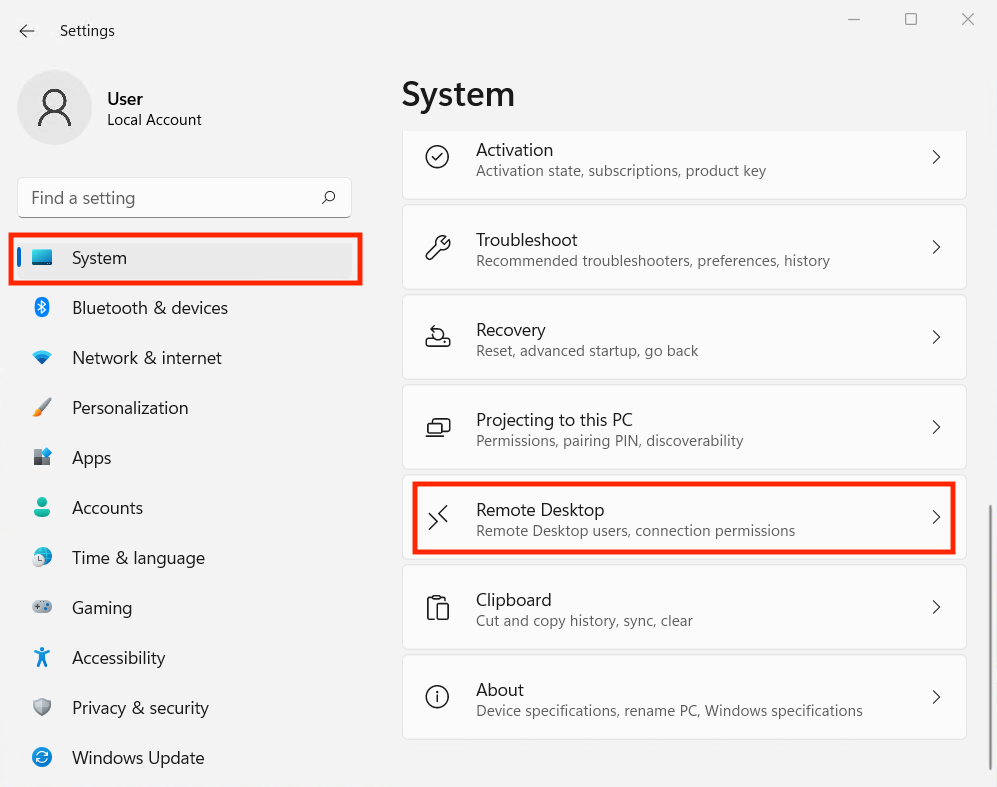
Task: Click the user profile avatar icon
Action: point(54,108)
